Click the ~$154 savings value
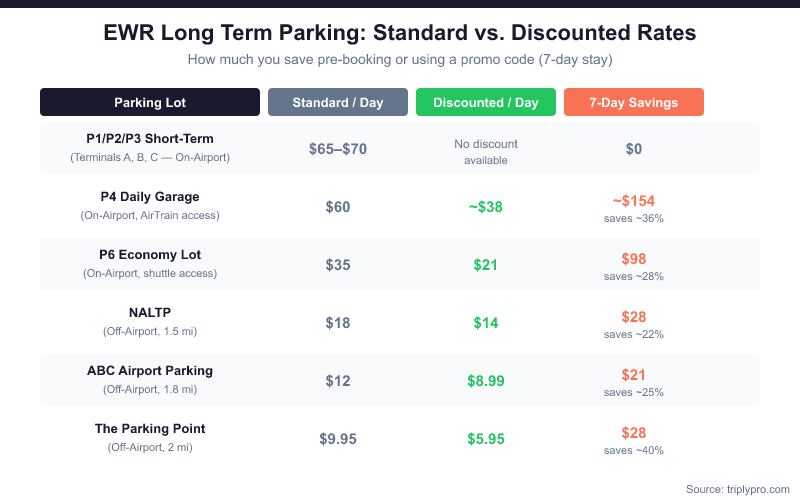 pyautogui.click(x=634, y=201)
